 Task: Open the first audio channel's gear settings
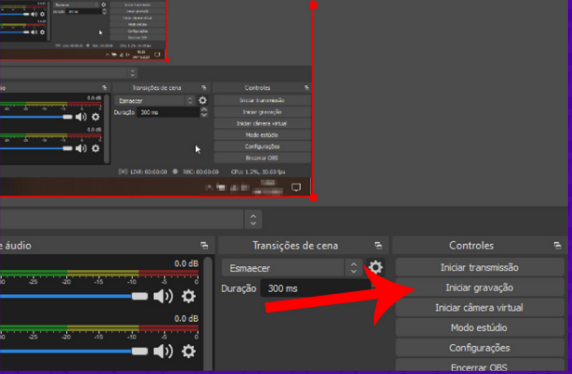coord(188,296)
